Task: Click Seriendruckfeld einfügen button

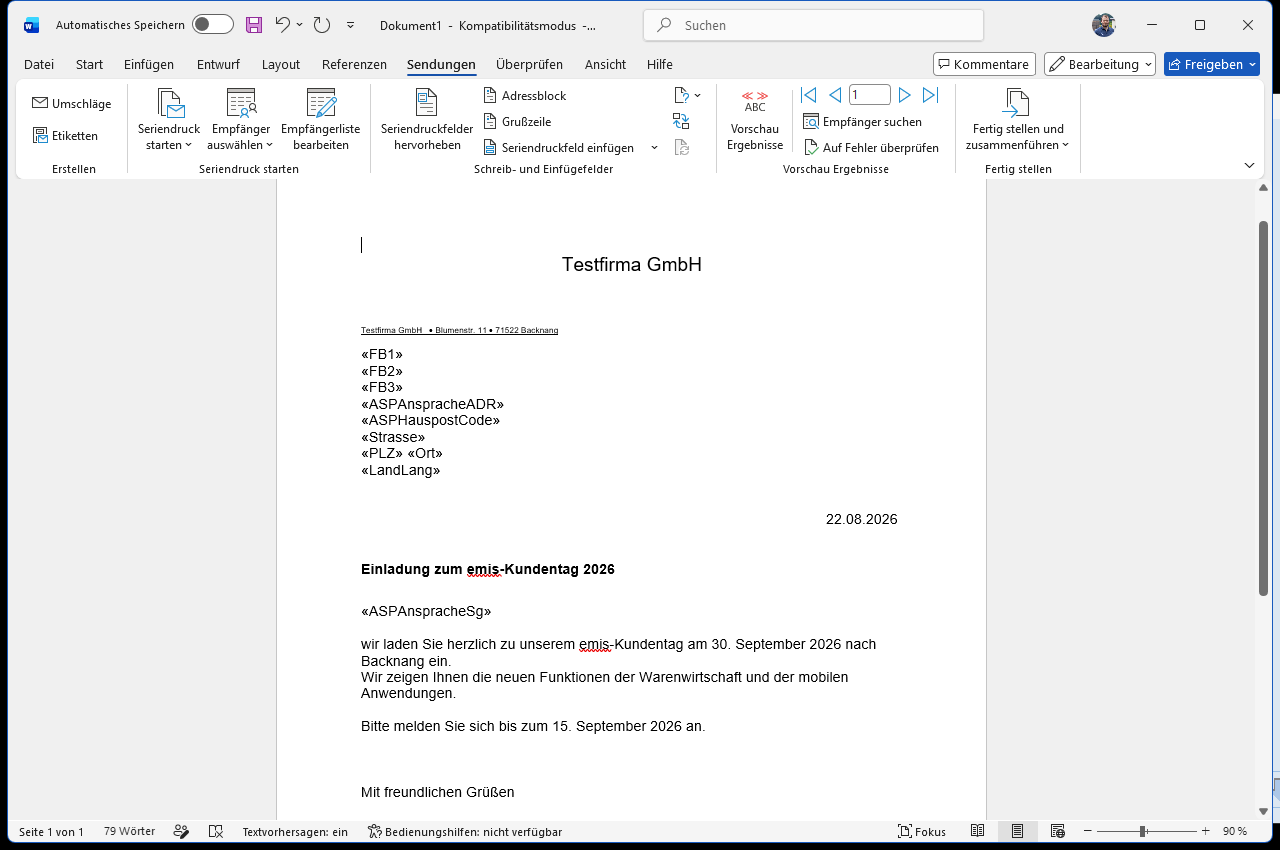Action: pos(560,148)
